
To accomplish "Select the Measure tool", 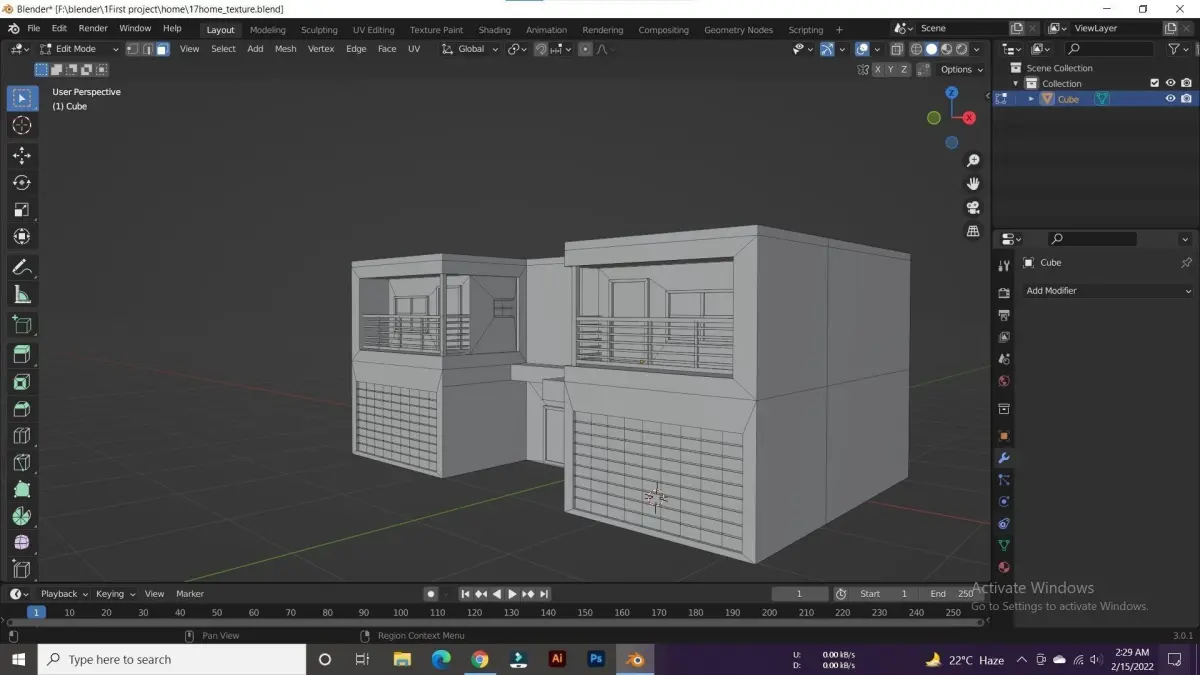I will (x=22, y=294).
